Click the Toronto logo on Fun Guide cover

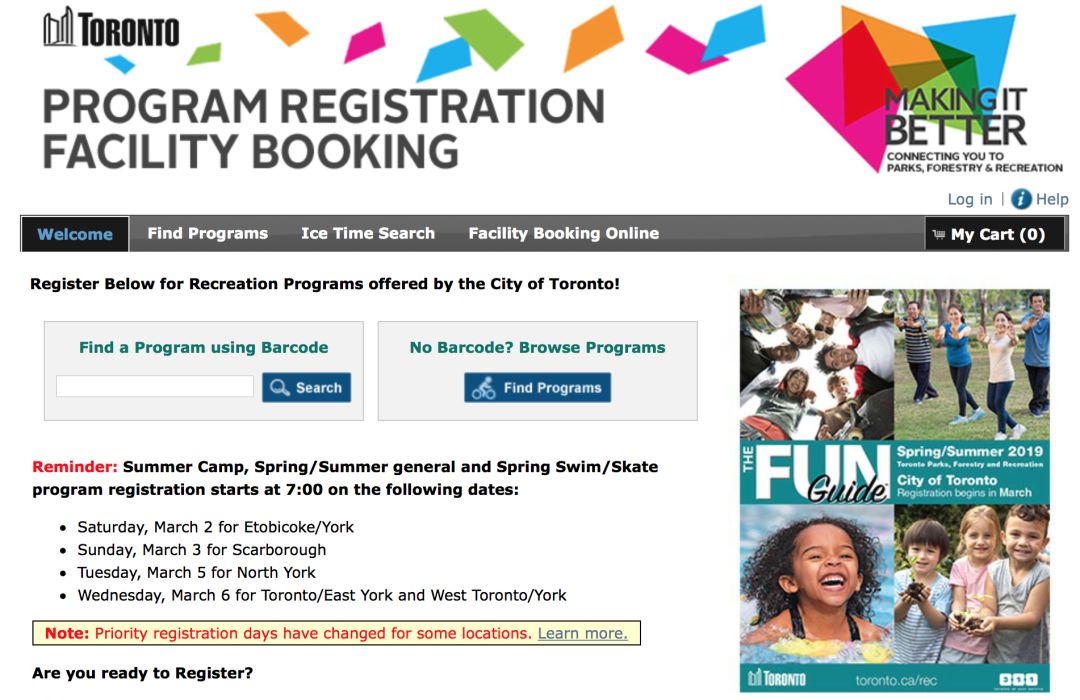[777, 679]
